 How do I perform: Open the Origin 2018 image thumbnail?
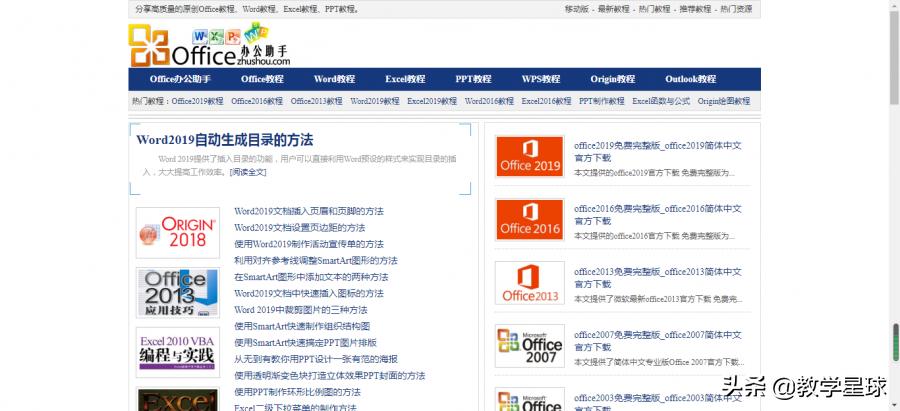point(178,232)
